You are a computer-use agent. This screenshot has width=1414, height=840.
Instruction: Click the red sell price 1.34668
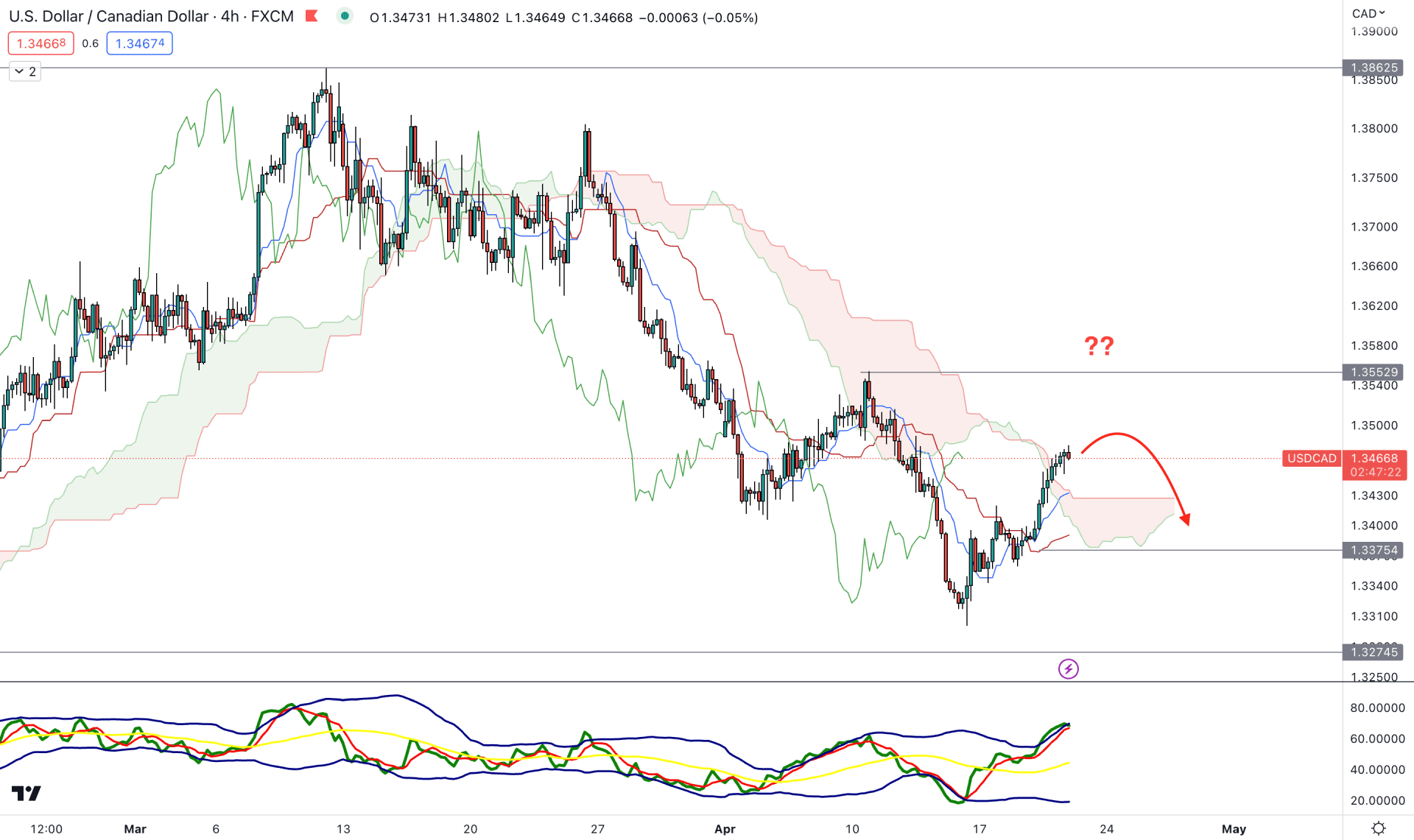[41, 43]
